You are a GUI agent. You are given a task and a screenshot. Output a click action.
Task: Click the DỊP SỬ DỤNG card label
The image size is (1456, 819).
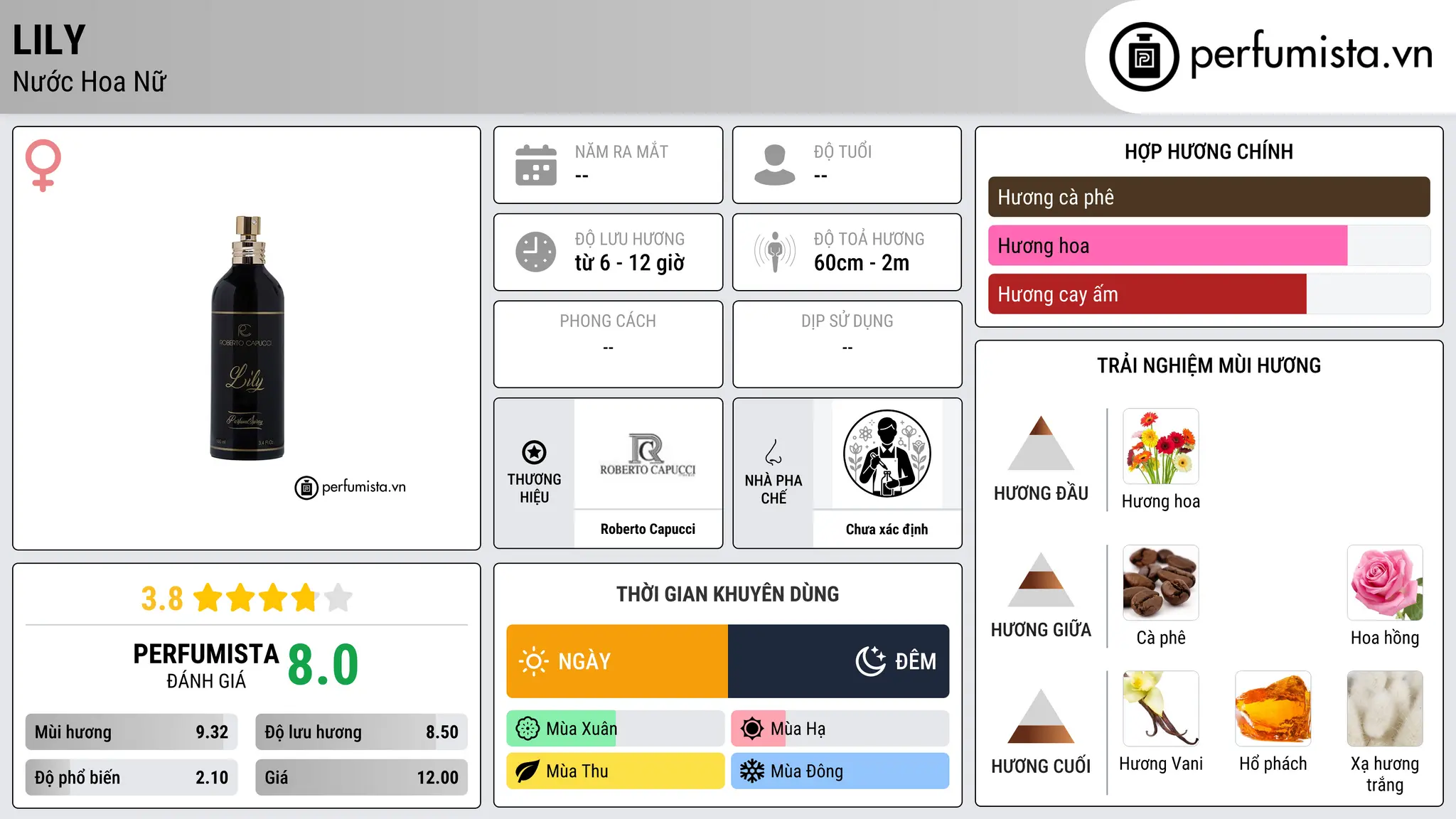click(847, 321)
